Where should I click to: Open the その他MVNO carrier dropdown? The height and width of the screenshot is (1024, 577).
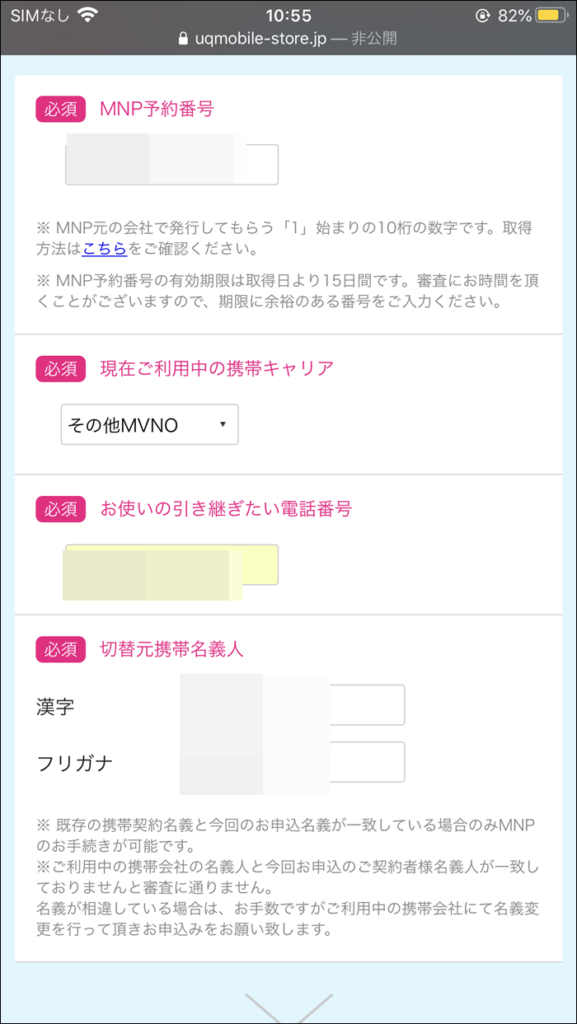tap(149, 425)
